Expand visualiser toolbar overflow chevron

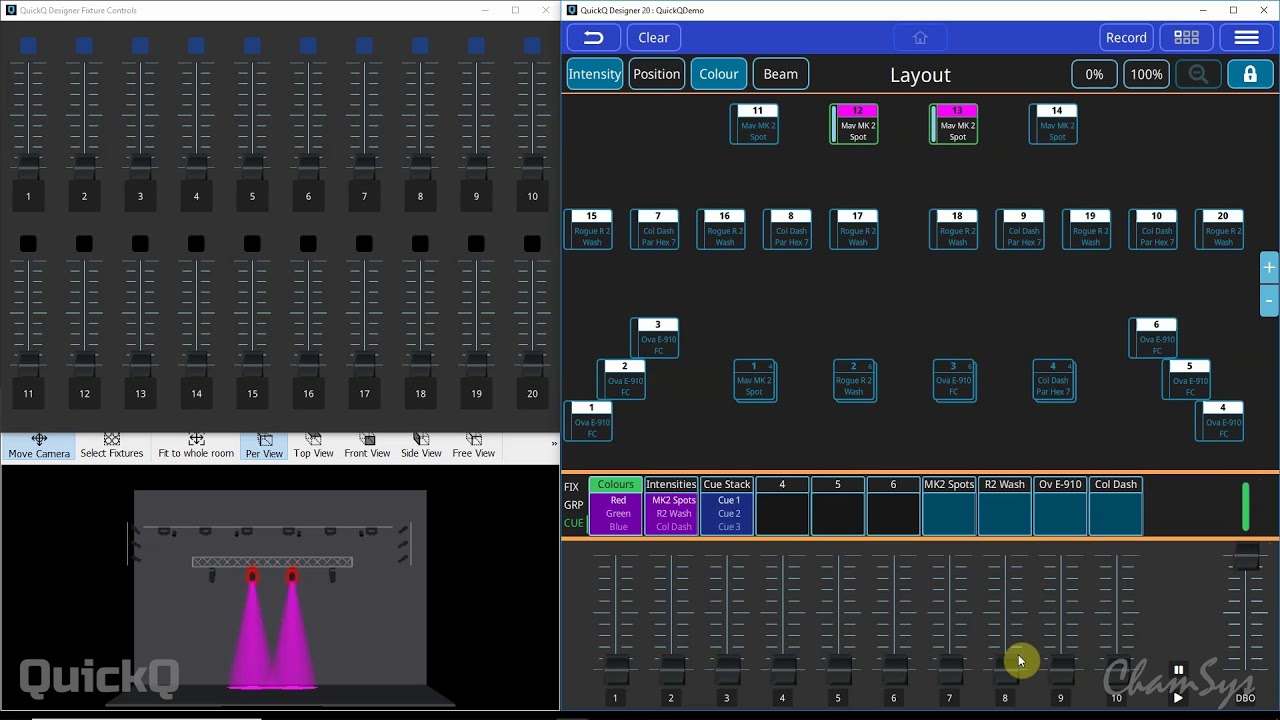[554, 444]
